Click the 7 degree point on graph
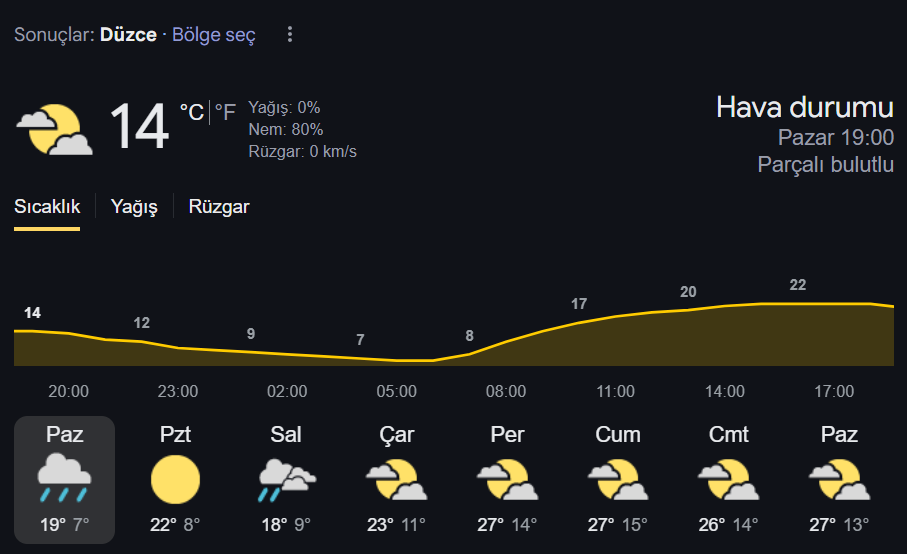The height and width of the screenshot is (554, 907). tap(360, 340)
